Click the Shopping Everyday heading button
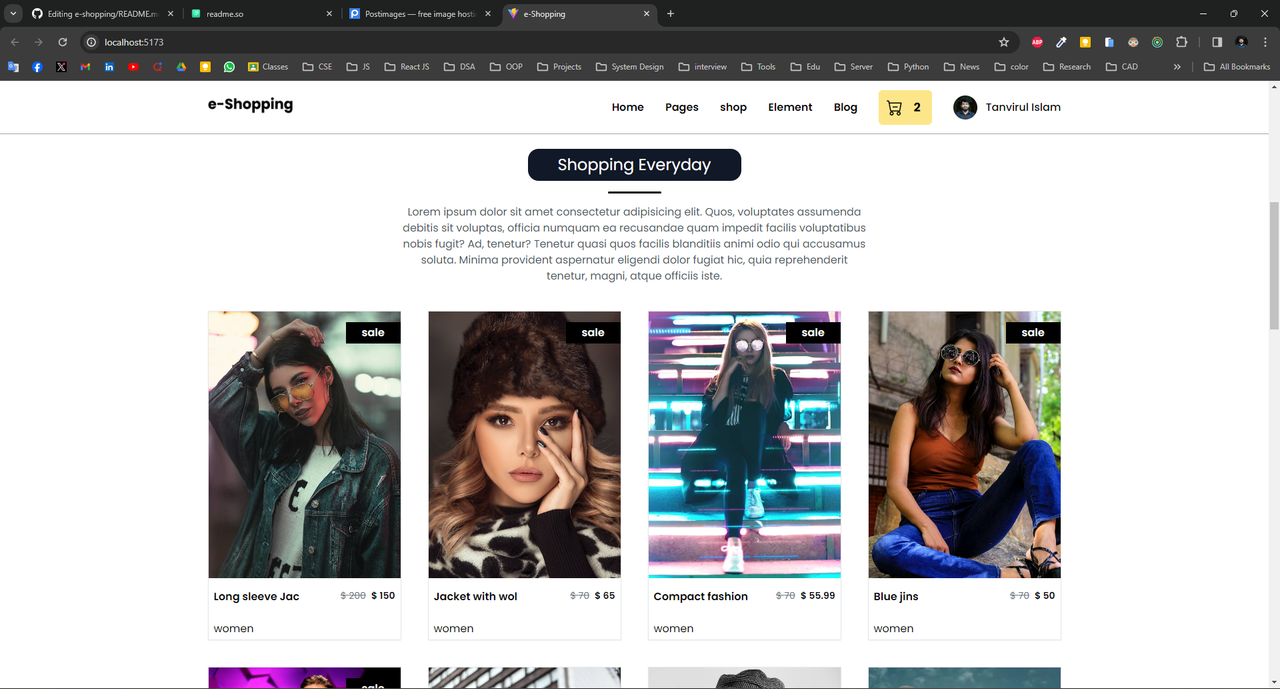 pyautogui.click(x=634, y=165)
